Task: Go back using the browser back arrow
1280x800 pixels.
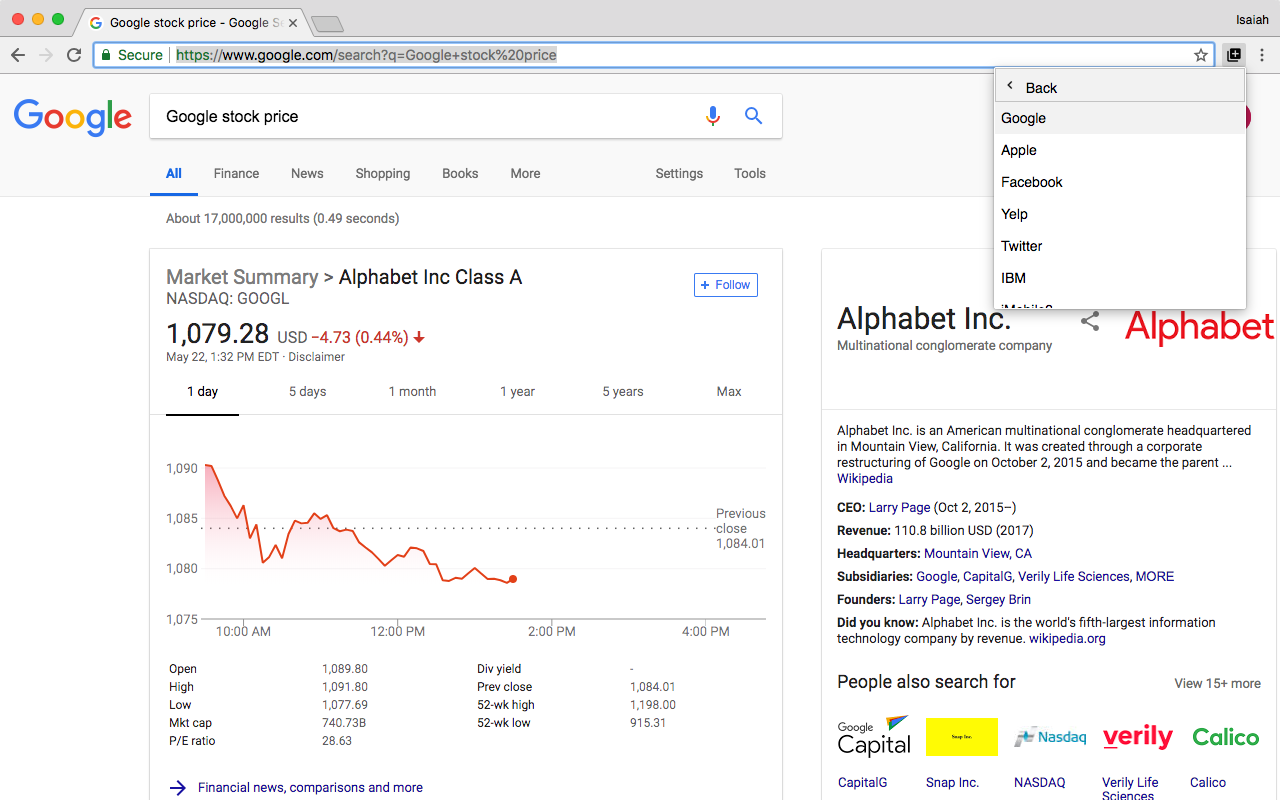Action: click(x=18, y=55)
